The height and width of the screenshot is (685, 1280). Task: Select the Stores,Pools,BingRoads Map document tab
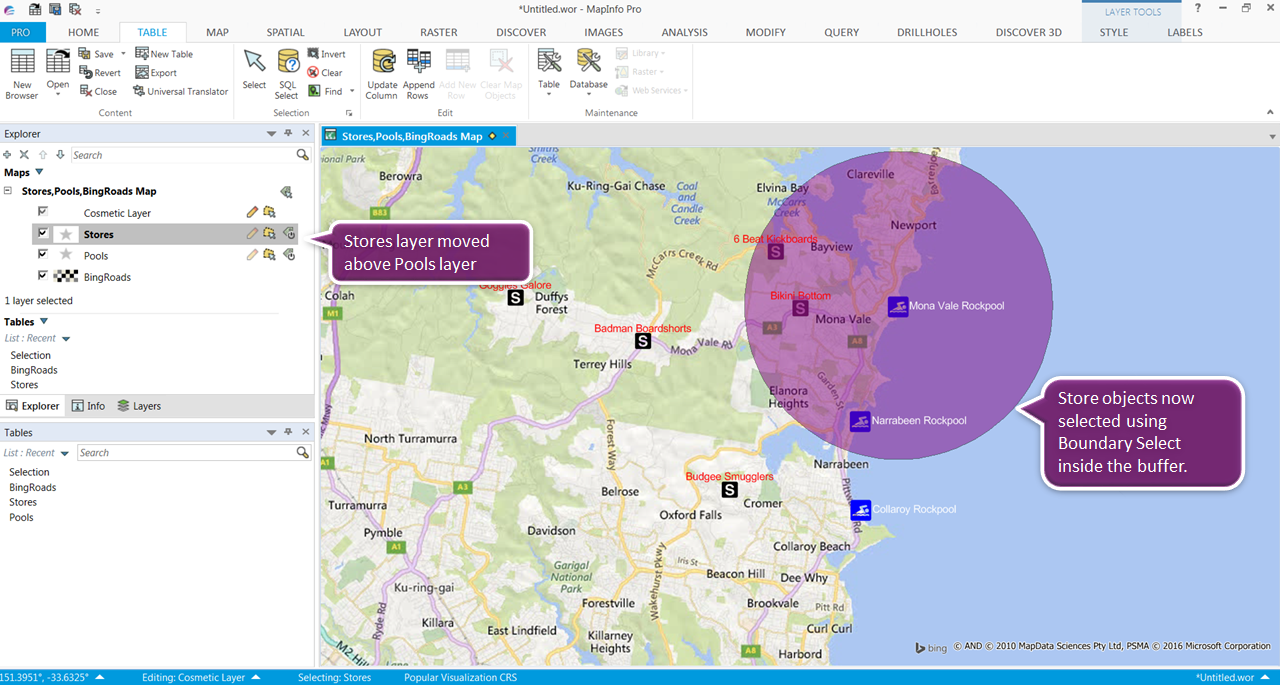(x=417, y=136)
